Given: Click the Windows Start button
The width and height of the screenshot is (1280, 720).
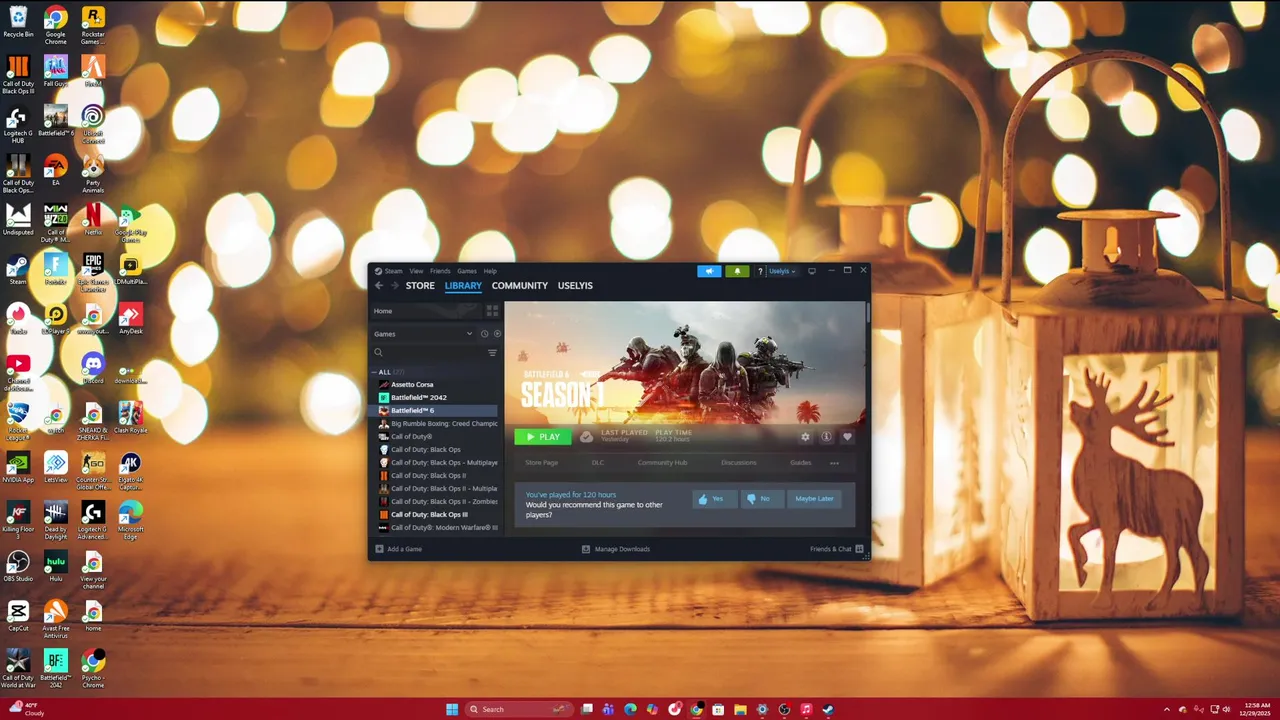Looking at the screenshot, I should [452, 709].
